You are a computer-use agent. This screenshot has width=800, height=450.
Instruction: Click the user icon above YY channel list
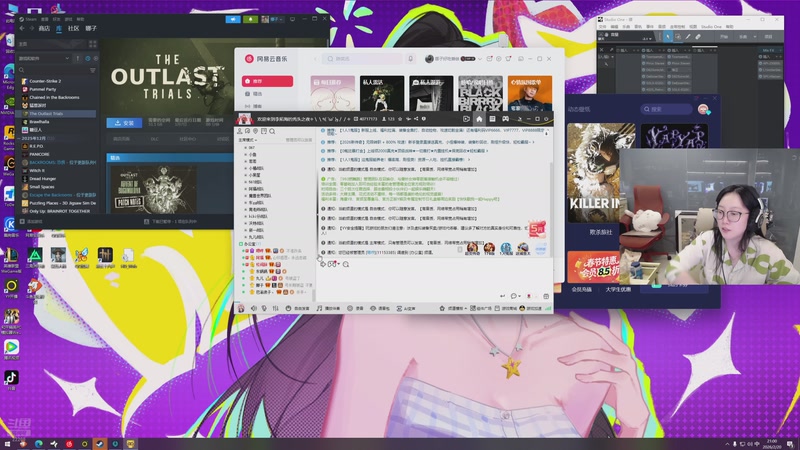pos(239,131)
